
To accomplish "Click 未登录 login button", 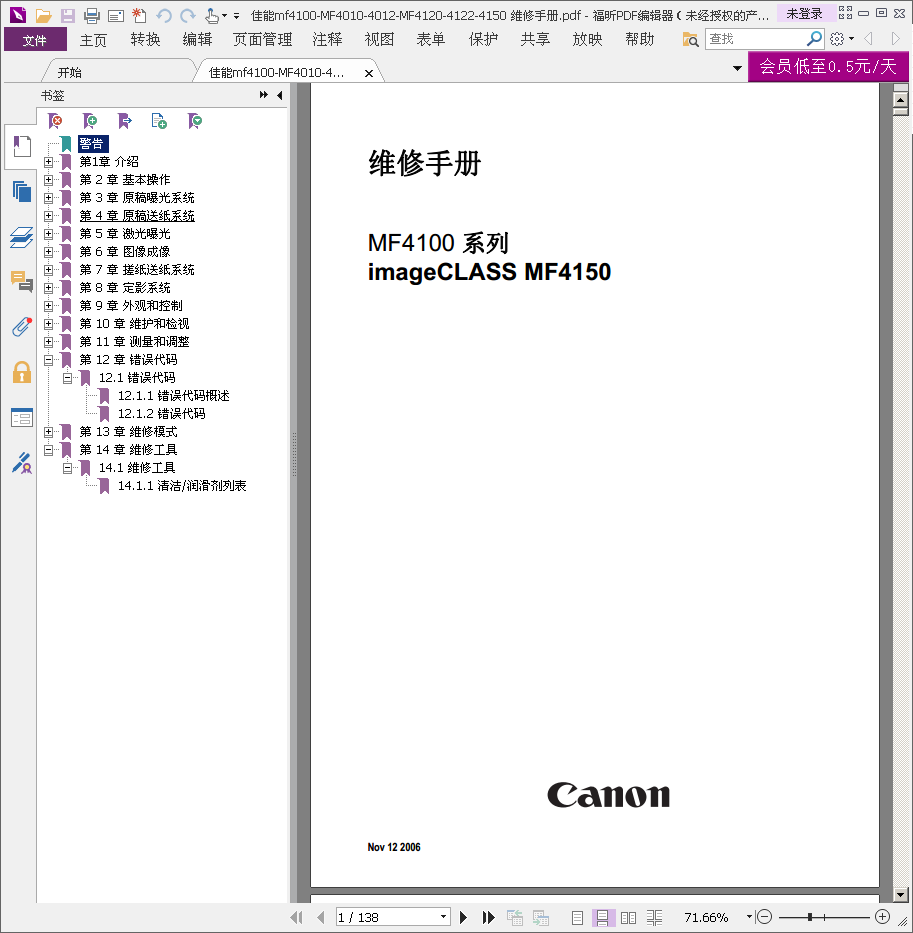I will pos(804,14).
